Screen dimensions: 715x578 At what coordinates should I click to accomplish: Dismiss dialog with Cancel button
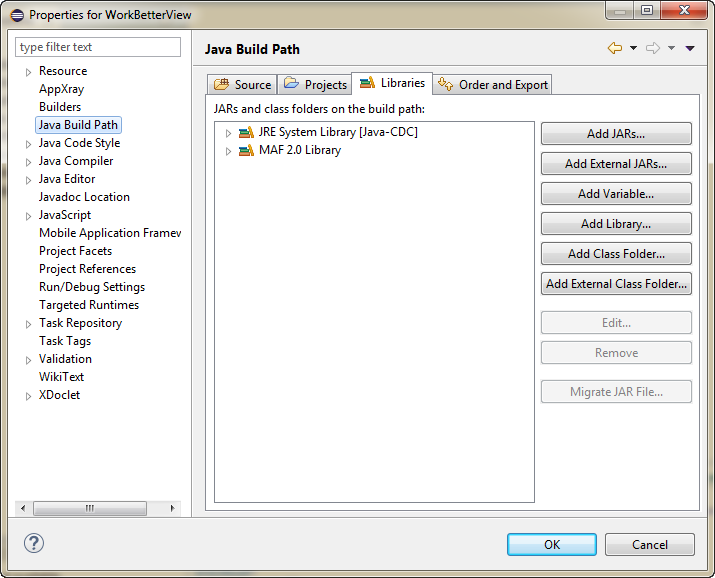(650, 544)
